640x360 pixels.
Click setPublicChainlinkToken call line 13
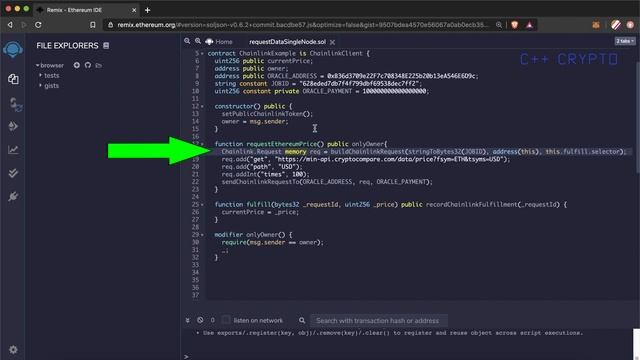267,114
